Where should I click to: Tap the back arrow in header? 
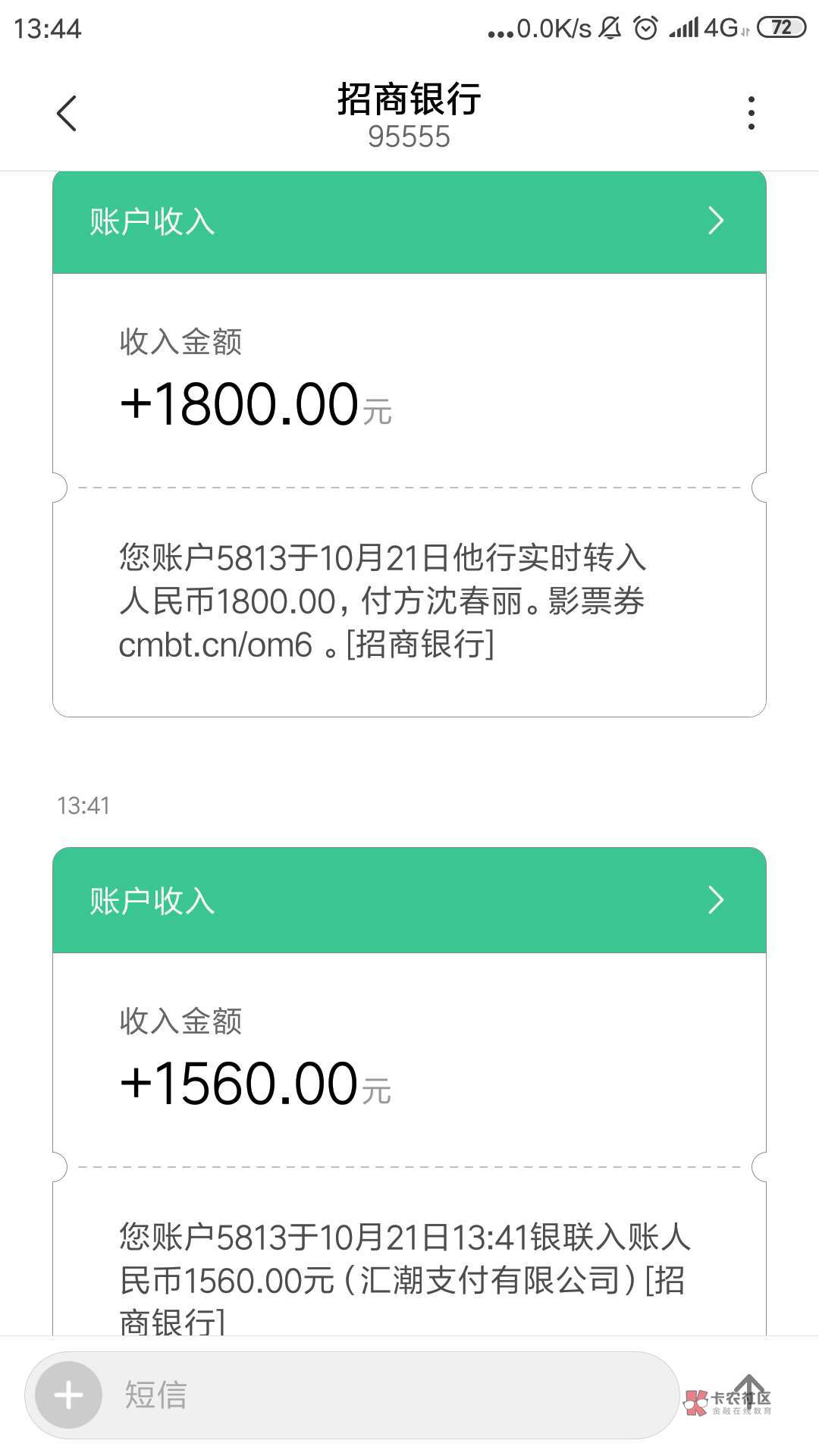[x=67, y=114]
